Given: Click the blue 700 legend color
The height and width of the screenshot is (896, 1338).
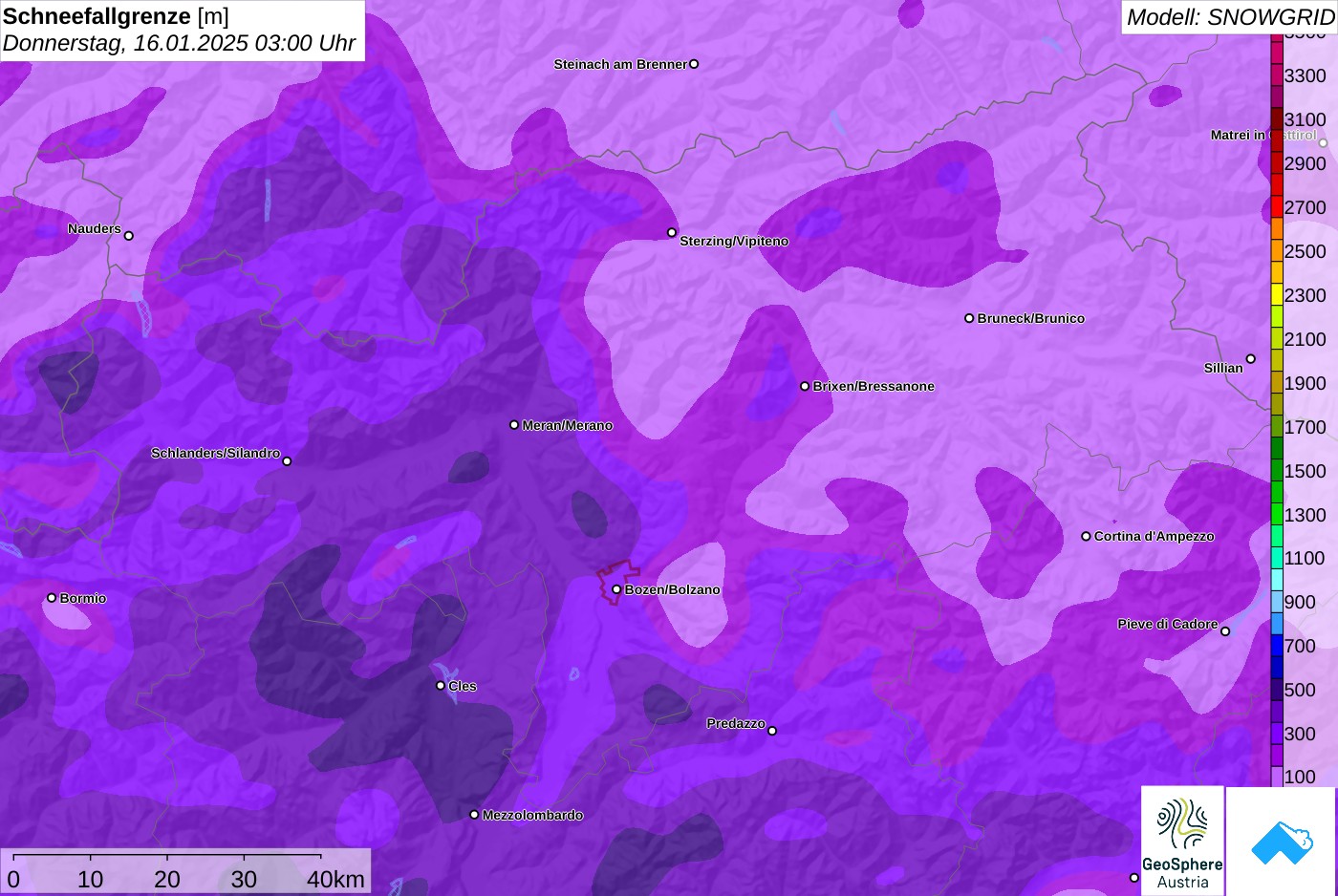Looking at the screenshot, I should click(1277, 646).
